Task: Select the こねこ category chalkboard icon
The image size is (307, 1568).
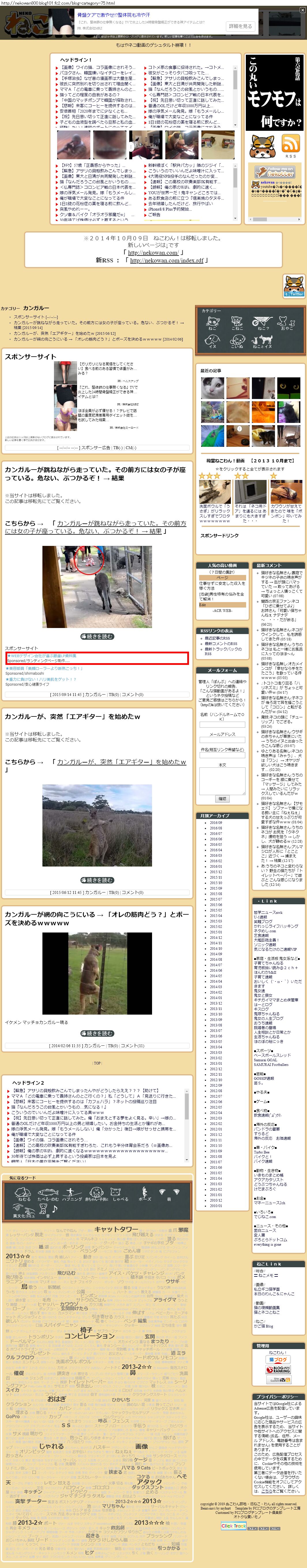Action: pyautogui.click(x=237, y=324)
